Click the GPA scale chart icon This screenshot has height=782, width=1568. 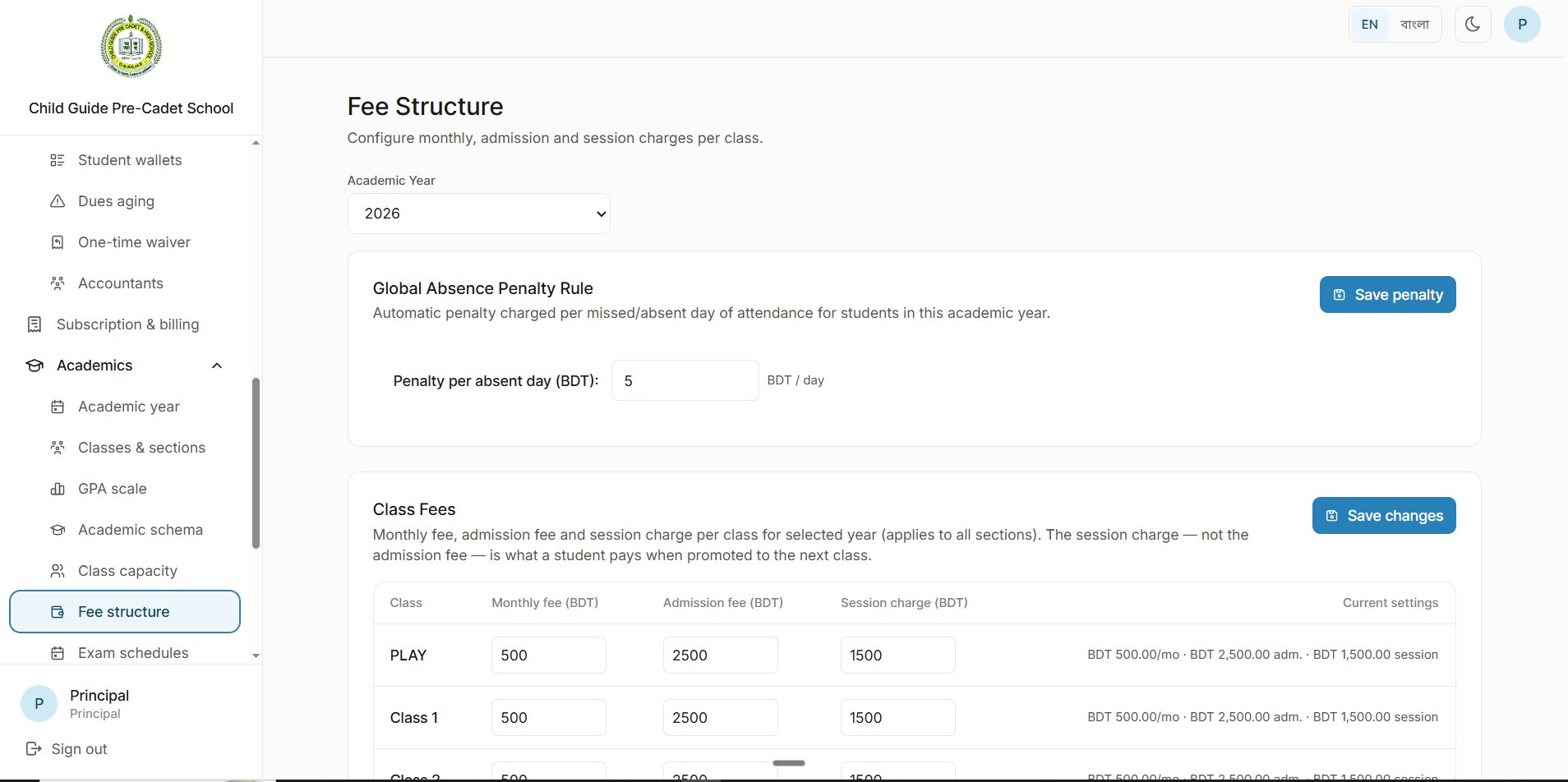click(x=58, y=489)
